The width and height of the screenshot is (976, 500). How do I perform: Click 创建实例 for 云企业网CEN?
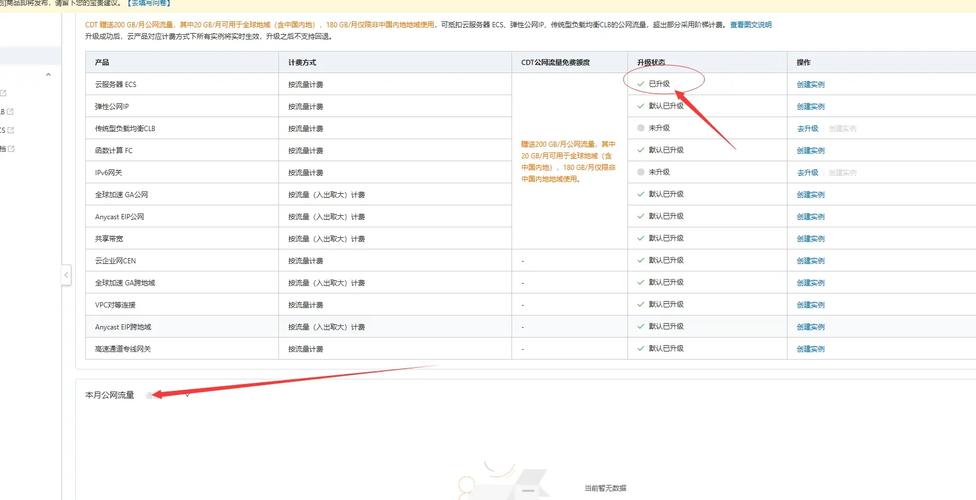pos(810,261)
